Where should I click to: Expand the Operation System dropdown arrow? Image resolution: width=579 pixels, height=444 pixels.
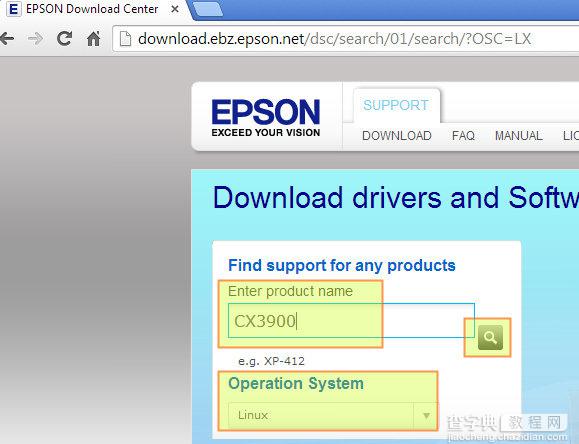click(x=426, y=415)
